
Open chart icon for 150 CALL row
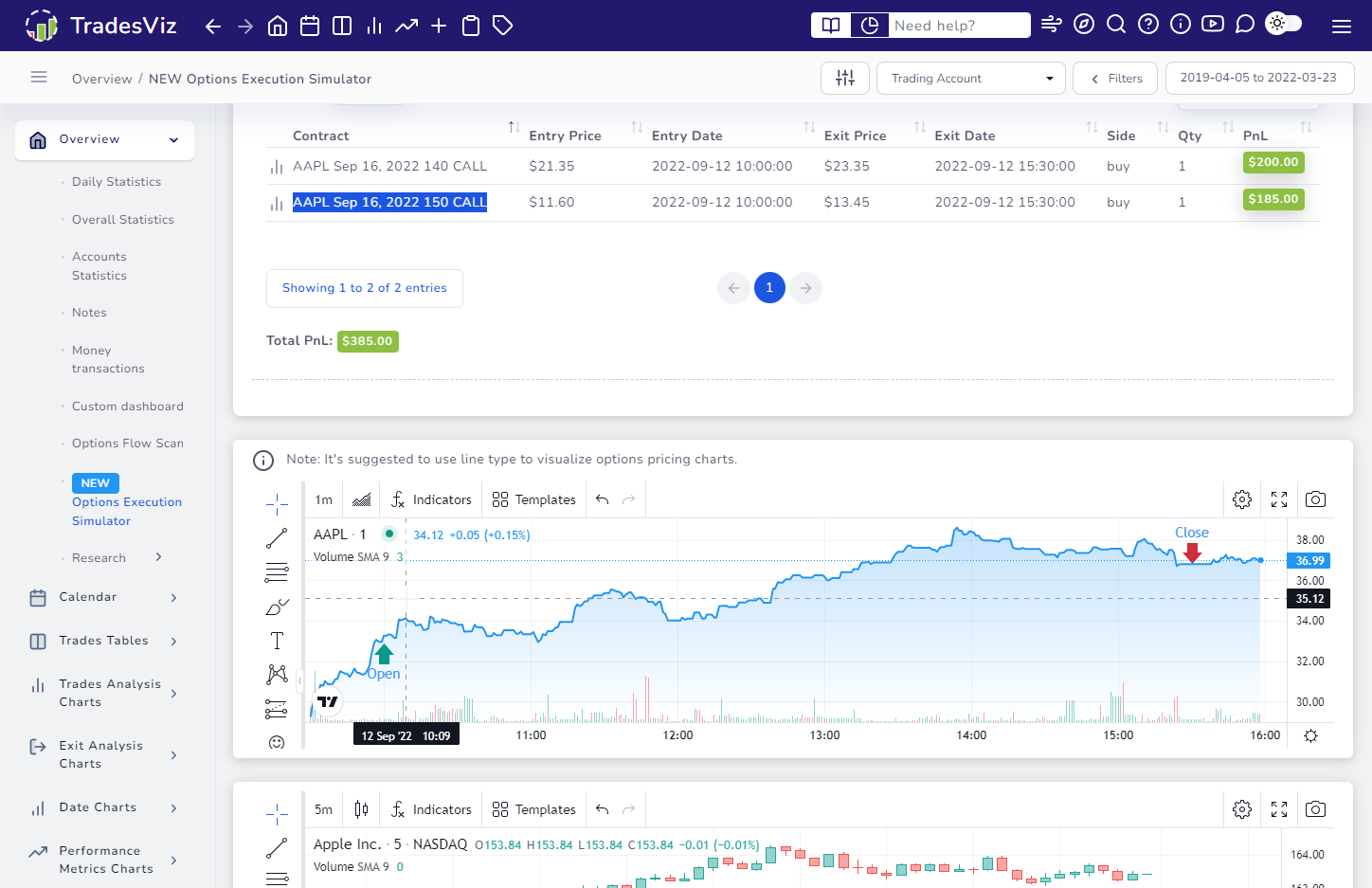pyautogui.click(x=277, y=204)
